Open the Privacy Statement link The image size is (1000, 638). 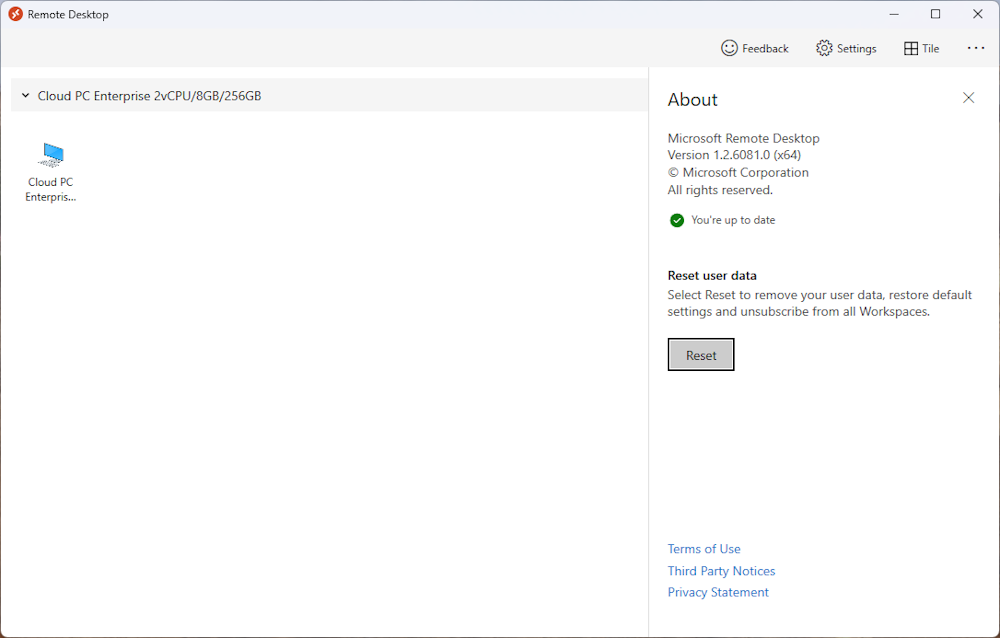(x=718, y=593)
